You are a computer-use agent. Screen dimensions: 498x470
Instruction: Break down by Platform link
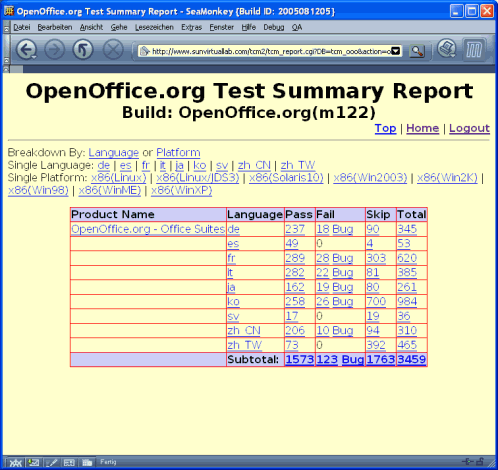coord(178,153)
